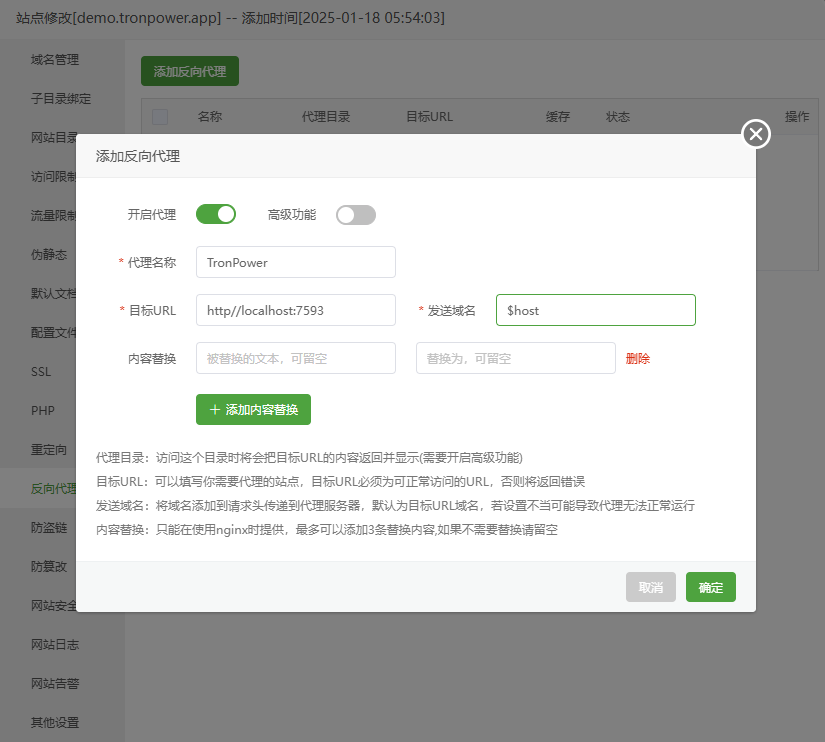
Task: Open 子目录绑定 in the sidebar
Action: (x=61, y=99)
